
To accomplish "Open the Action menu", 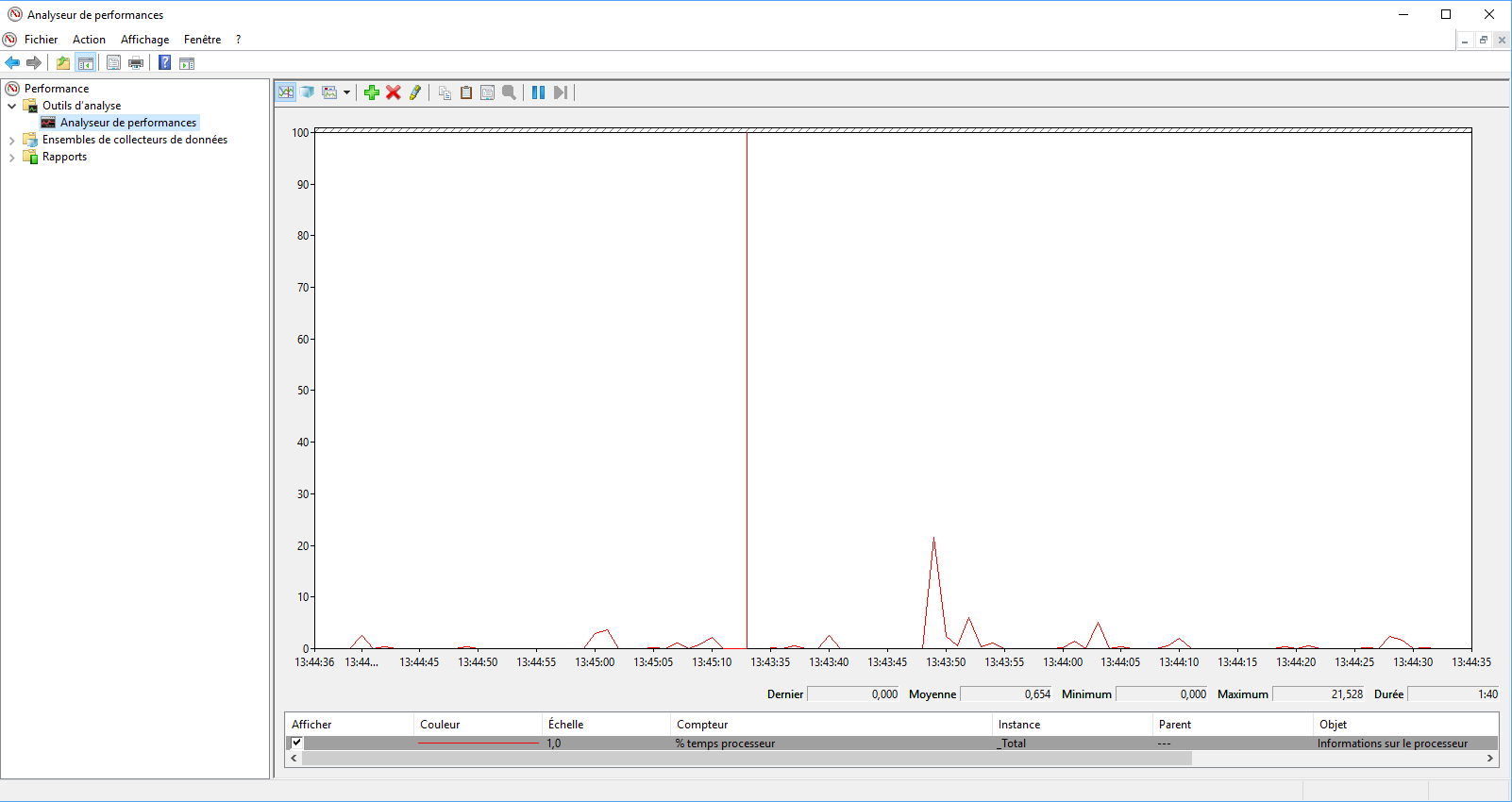I will pyautogui.click(x=89, y=40).
